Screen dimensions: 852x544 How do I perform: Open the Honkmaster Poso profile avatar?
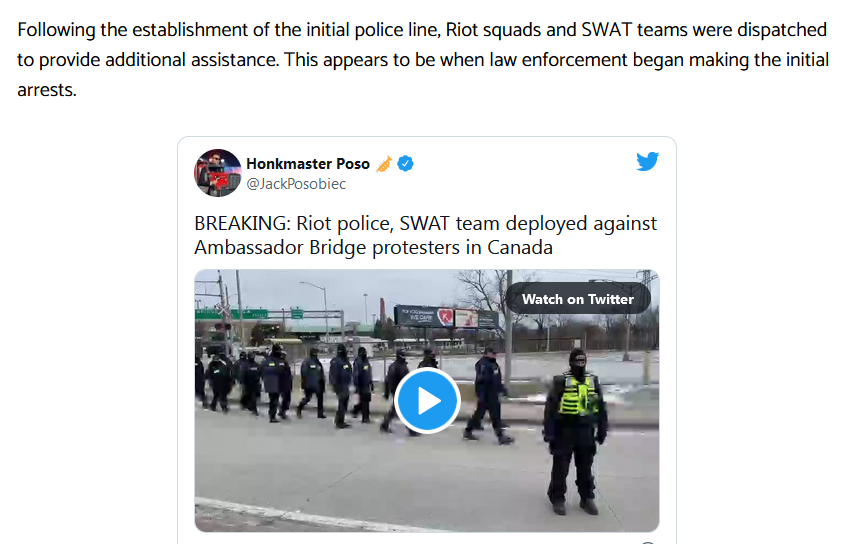pos(217,173)
